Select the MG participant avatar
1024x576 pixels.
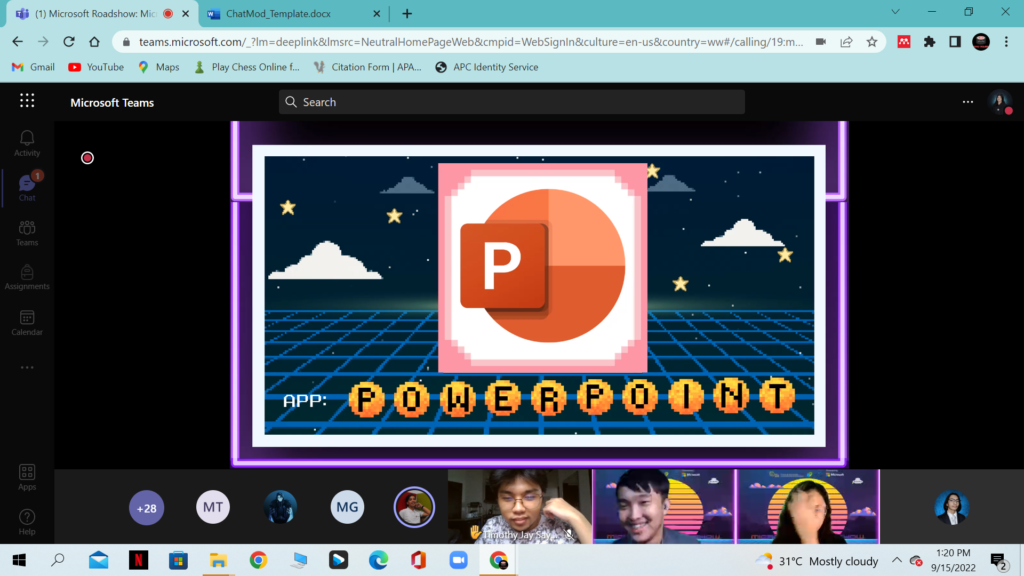tap(347, 507)
